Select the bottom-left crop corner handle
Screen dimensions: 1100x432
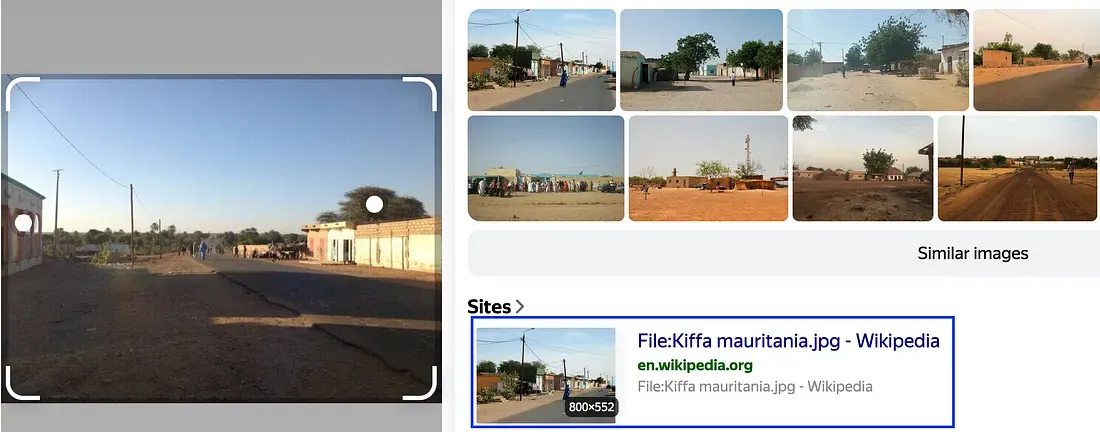[x=22, y=383]
